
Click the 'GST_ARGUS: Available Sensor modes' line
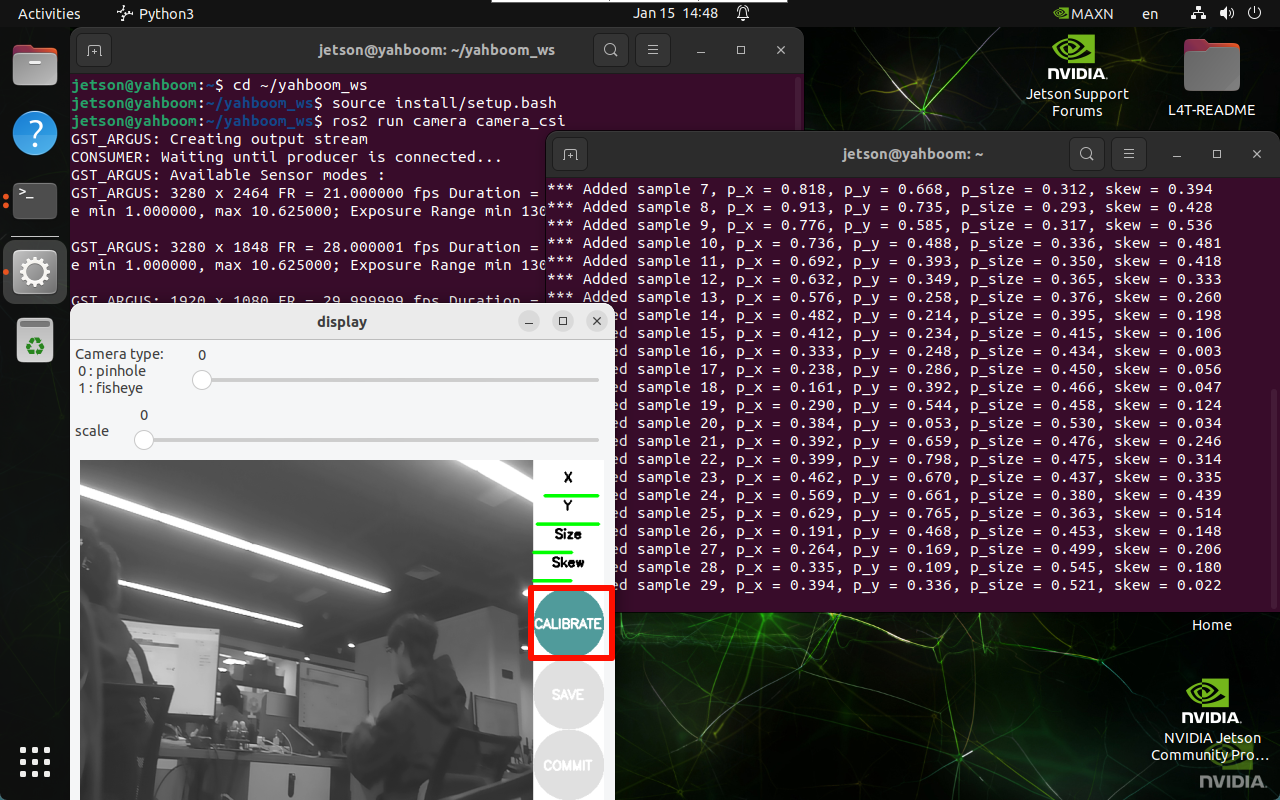click(228, 175)
